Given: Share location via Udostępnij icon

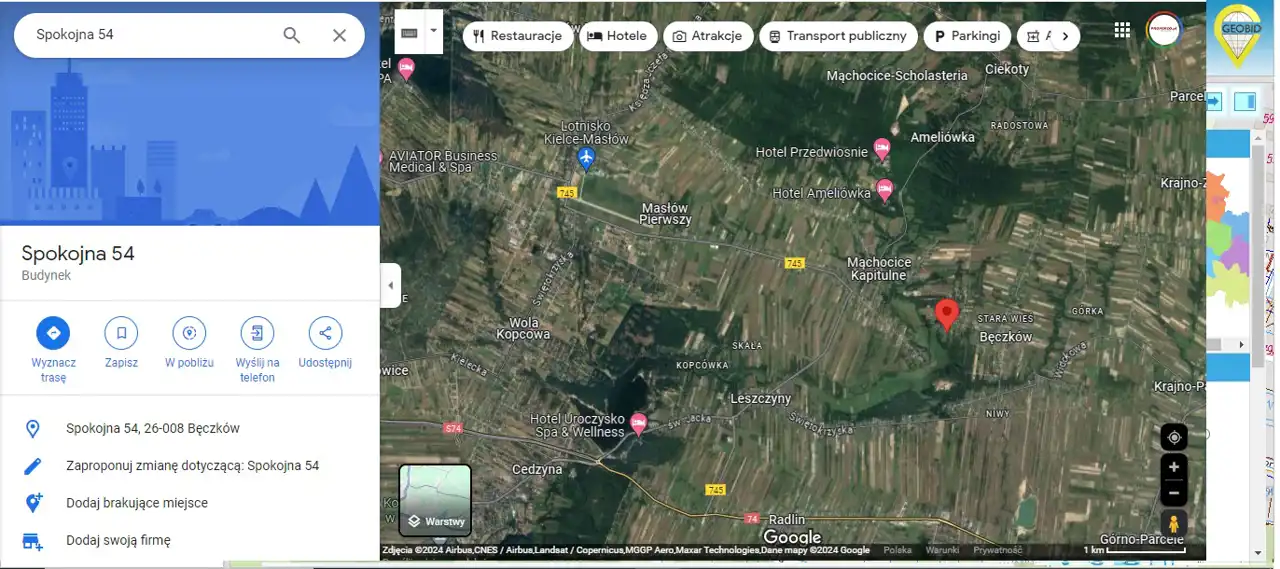Looking at the screenshot, I should coord(325,333).
